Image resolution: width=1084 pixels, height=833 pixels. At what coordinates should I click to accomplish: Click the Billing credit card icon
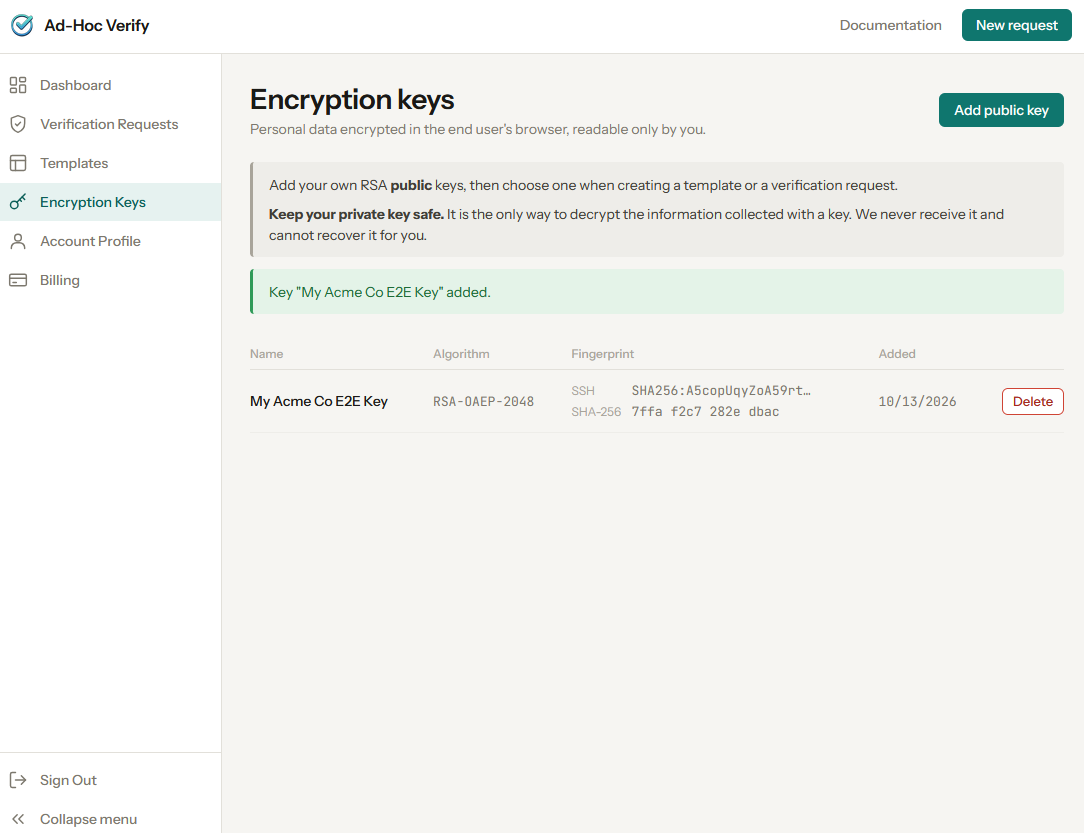click(18, 280)
